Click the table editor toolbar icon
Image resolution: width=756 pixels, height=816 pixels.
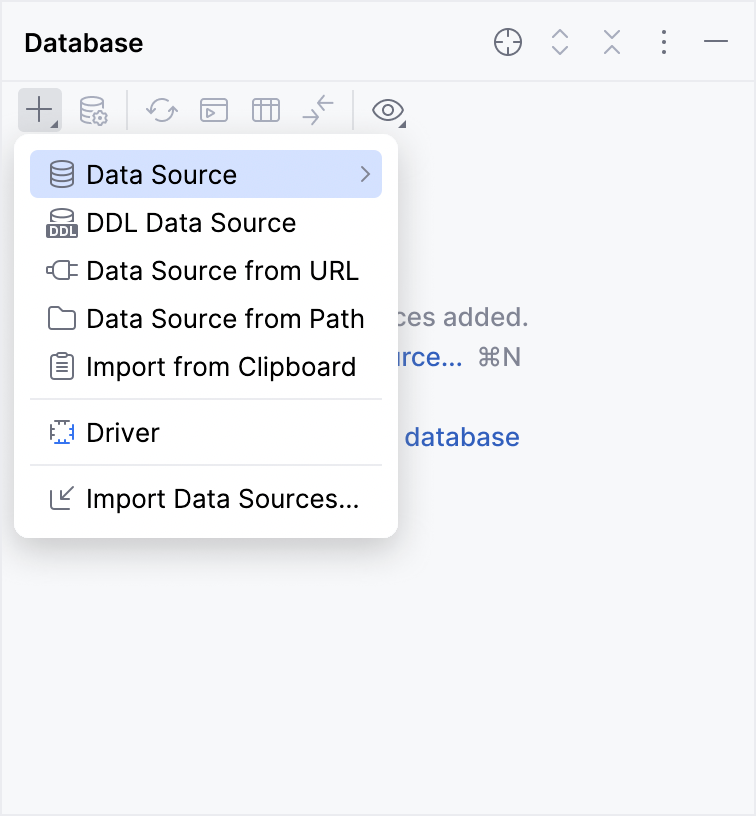click(x=266, y=110)
